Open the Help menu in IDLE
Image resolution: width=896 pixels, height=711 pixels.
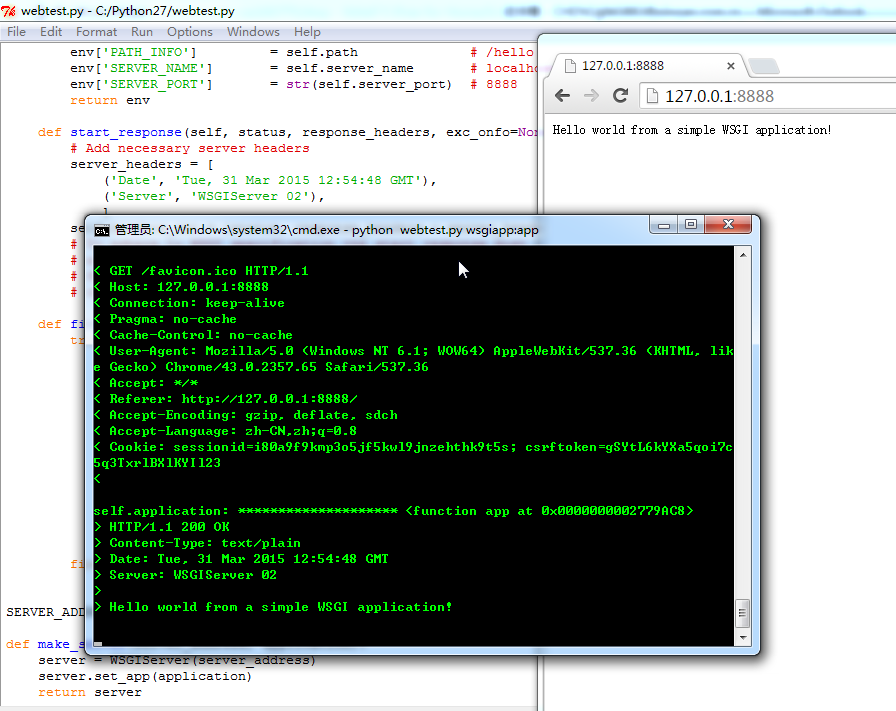pos(307,31)
